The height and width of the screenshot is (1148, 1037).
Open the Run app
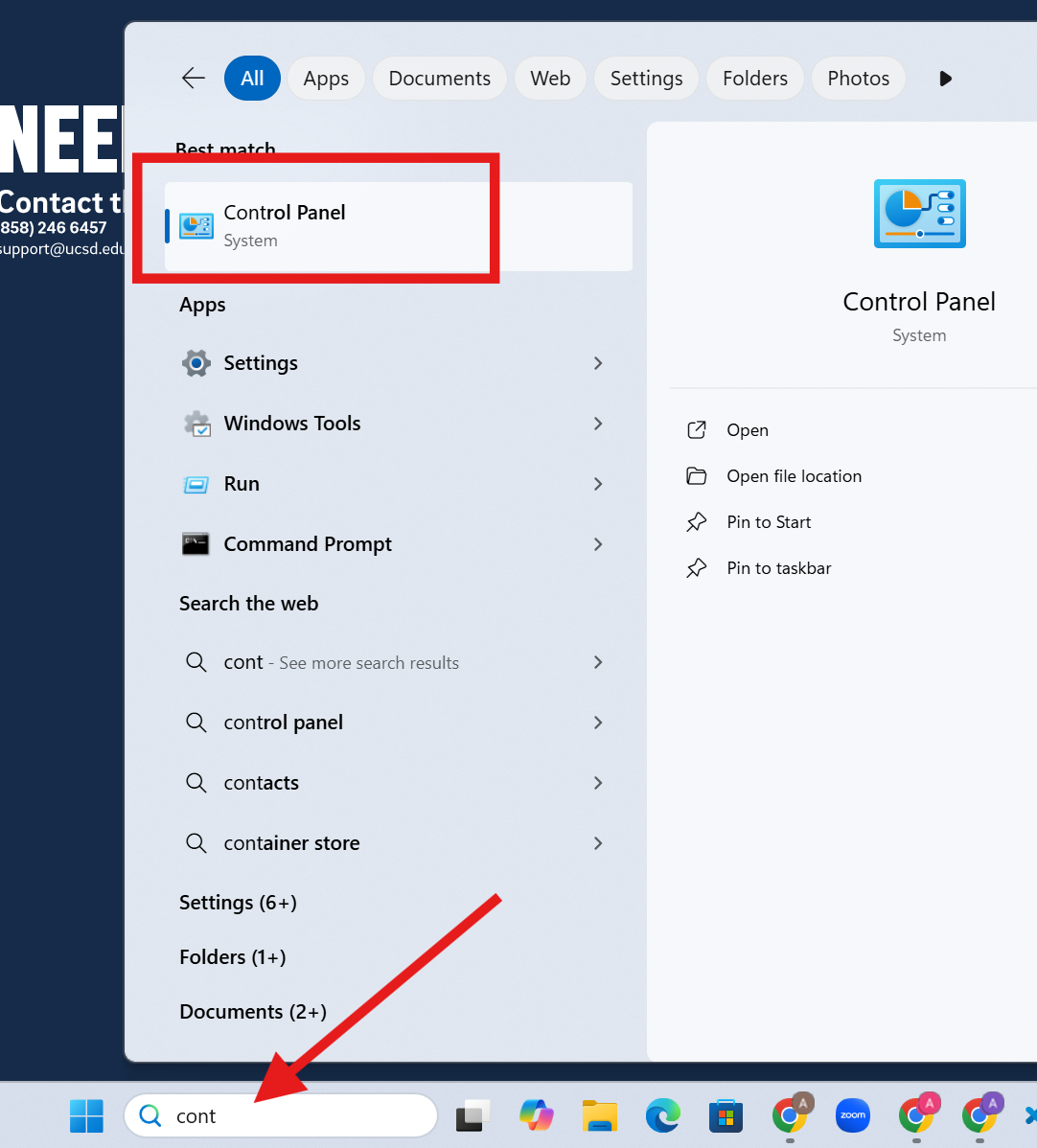(x=241, y=484)
